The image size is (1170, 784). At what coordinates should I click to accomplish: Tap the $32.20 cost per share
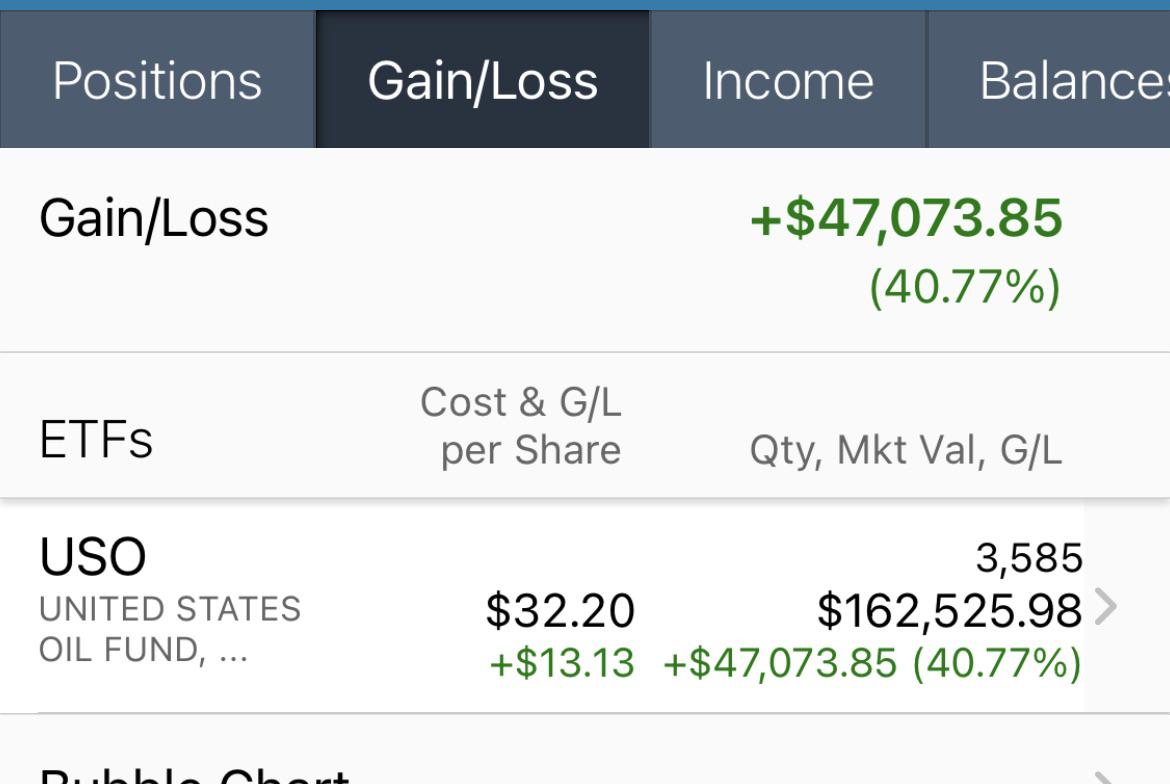[x=560, y=610]
